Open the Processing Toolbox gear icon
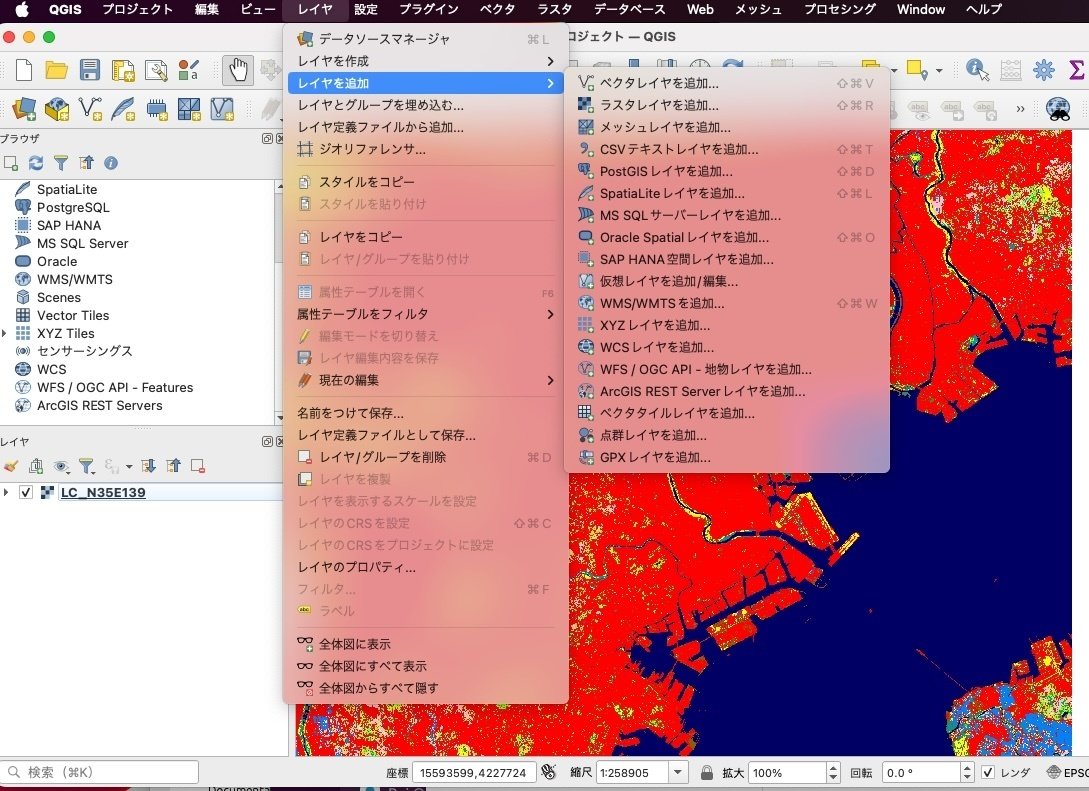Image resolution: width=1089 pixels, height=791 pixels. pyautogui.click(x=1043, y=69)
